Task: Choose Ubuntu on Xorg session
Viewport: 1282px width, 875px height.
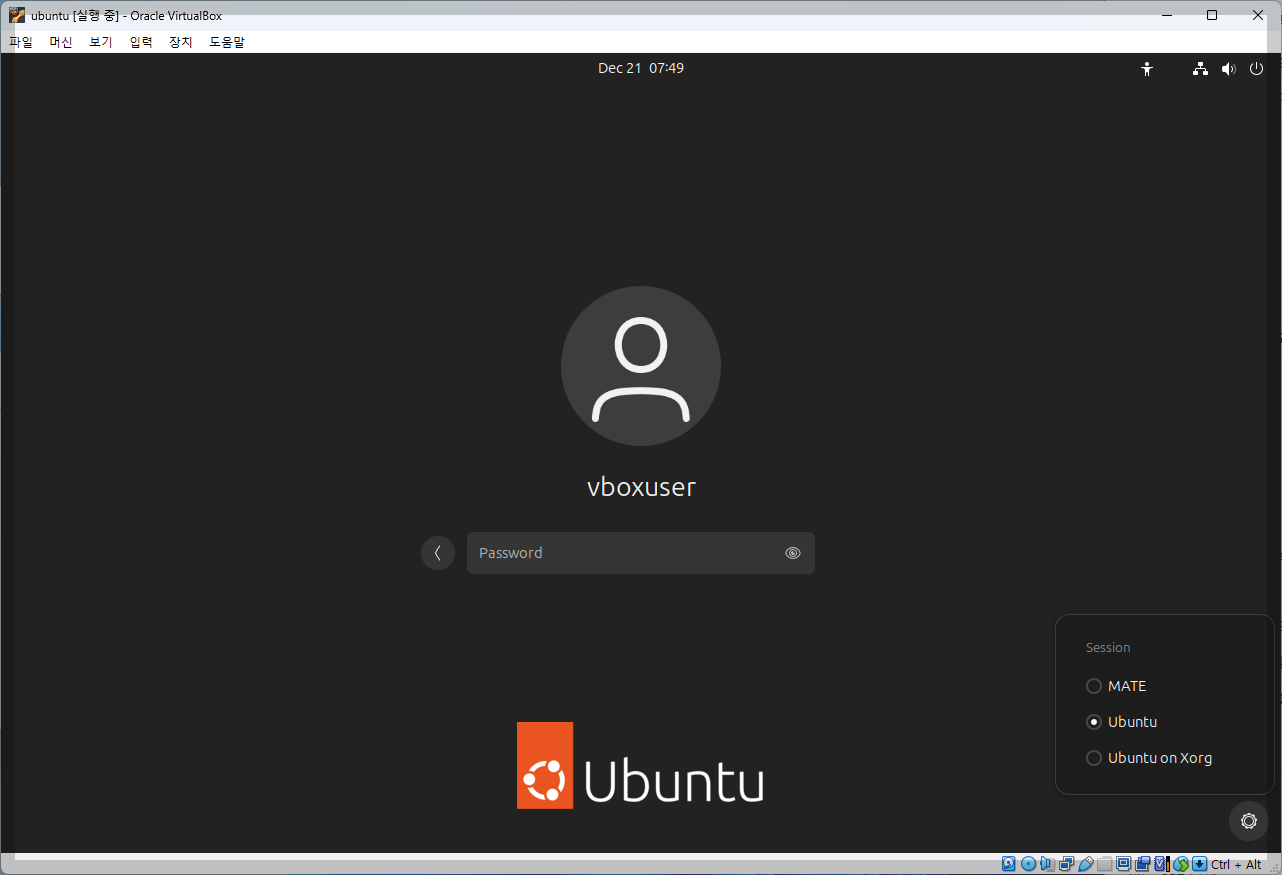Action: pyautogui.click(x=1149, y=758)
